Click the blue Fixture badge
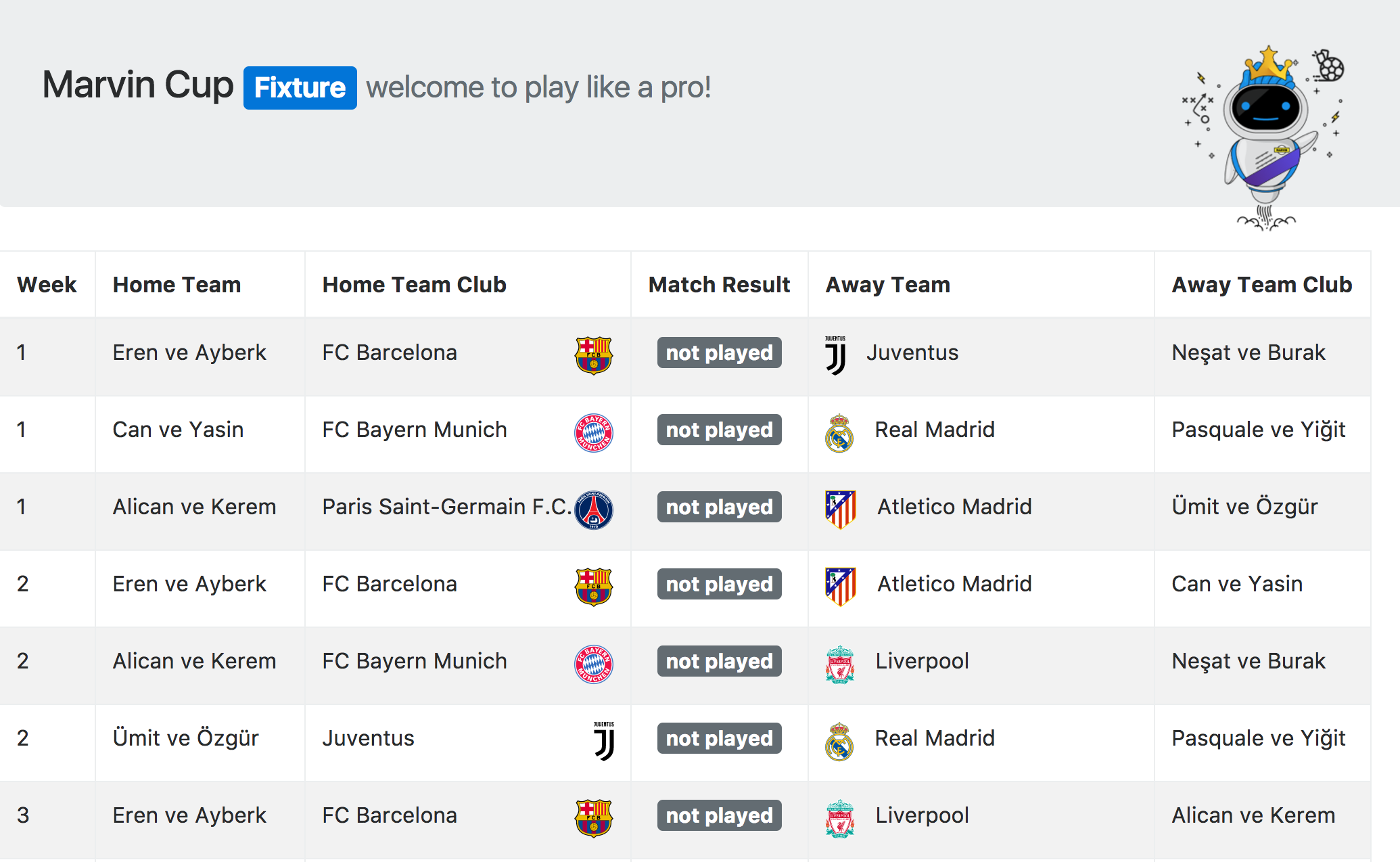This screenshot has height=862, width=1400. click(x=300, y=88)
